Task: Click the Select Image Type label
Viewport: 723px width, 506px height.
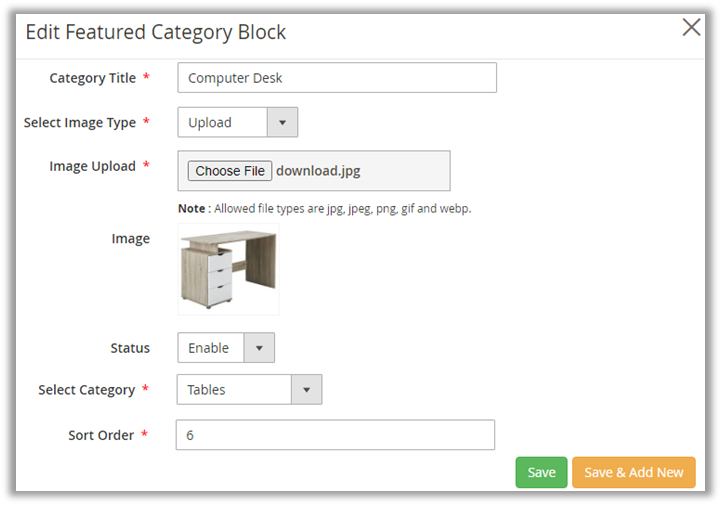Action: point(79,123)
